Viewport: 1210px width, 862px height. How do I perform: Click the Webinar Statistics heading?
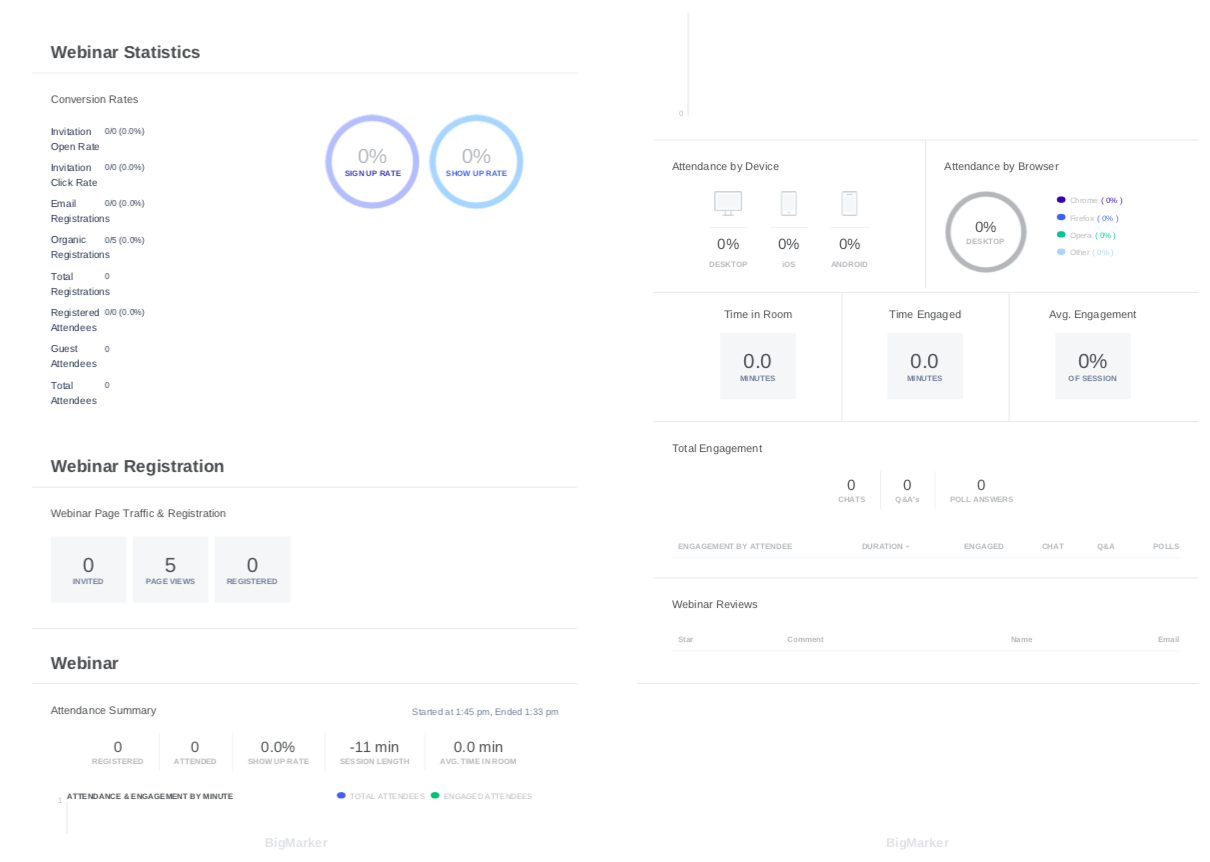(126, 53)
